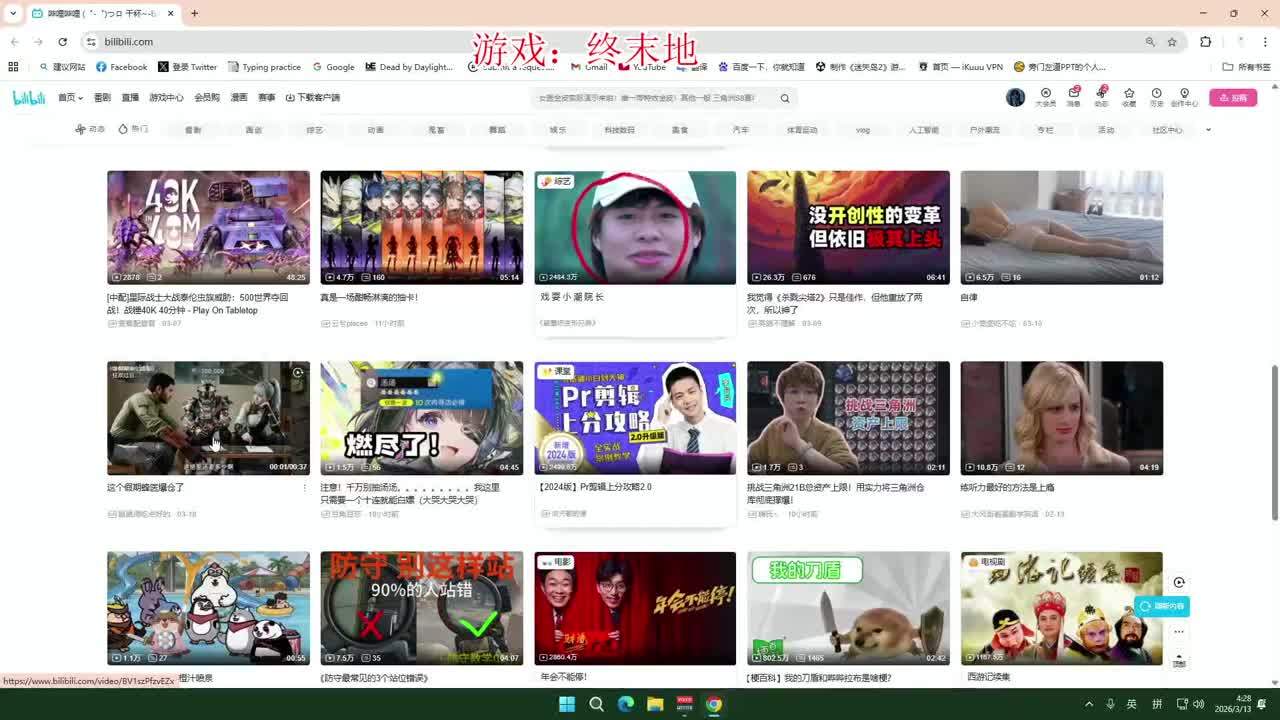Viewport: 1280px width, 720px height.
Task: Click the search magnifier icon in Bilibili header
Action: point(785,98)
